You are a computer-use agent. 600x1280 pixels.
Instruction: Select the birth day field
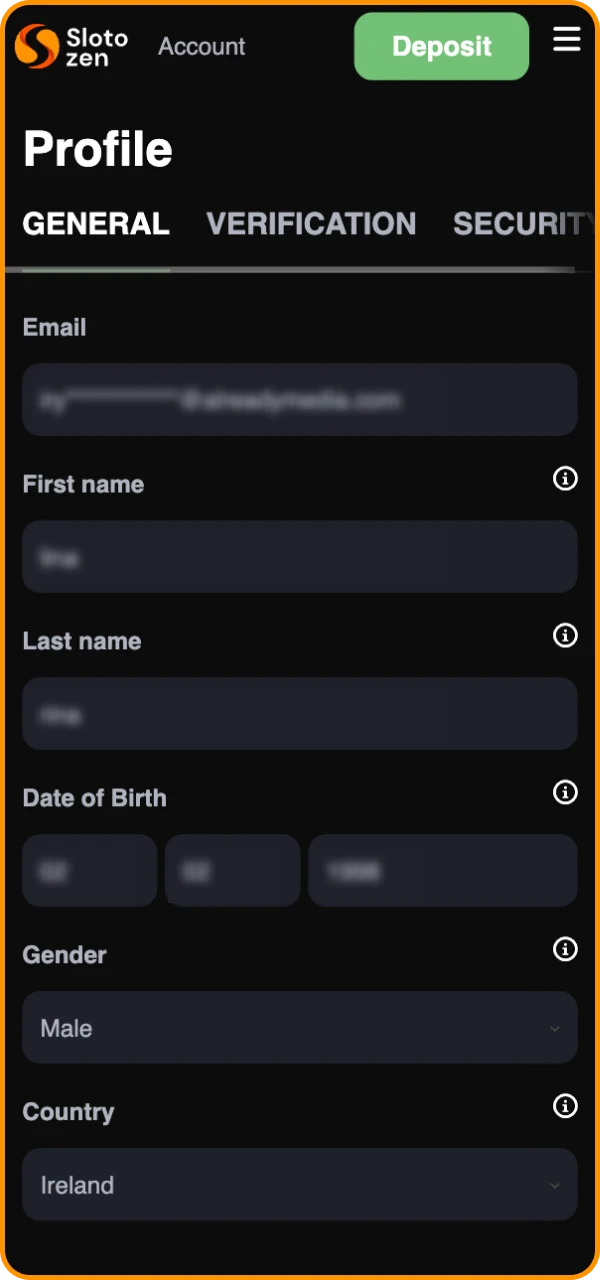pyautogui.click(x=89, y=871)
